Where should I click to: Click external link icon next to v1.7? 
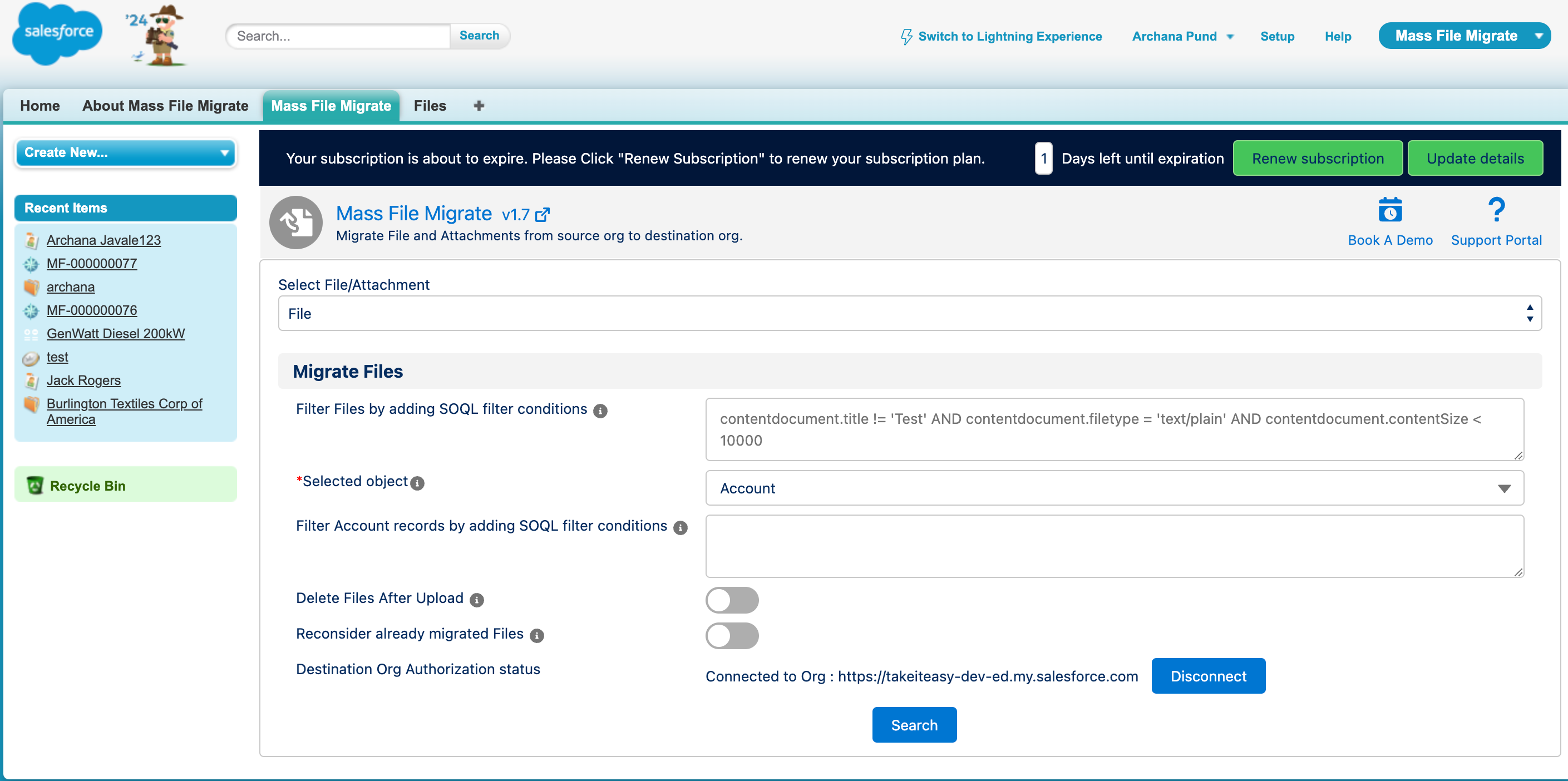(x=543, y=214)
